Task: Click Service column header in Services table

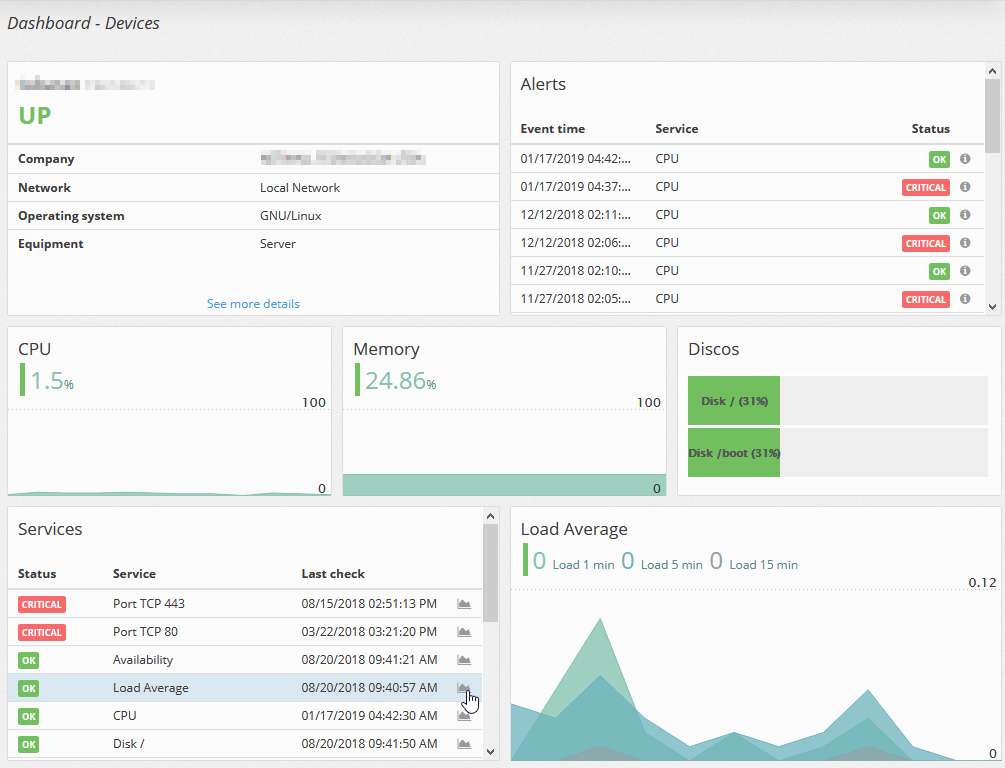Action: tap(134, 574)
